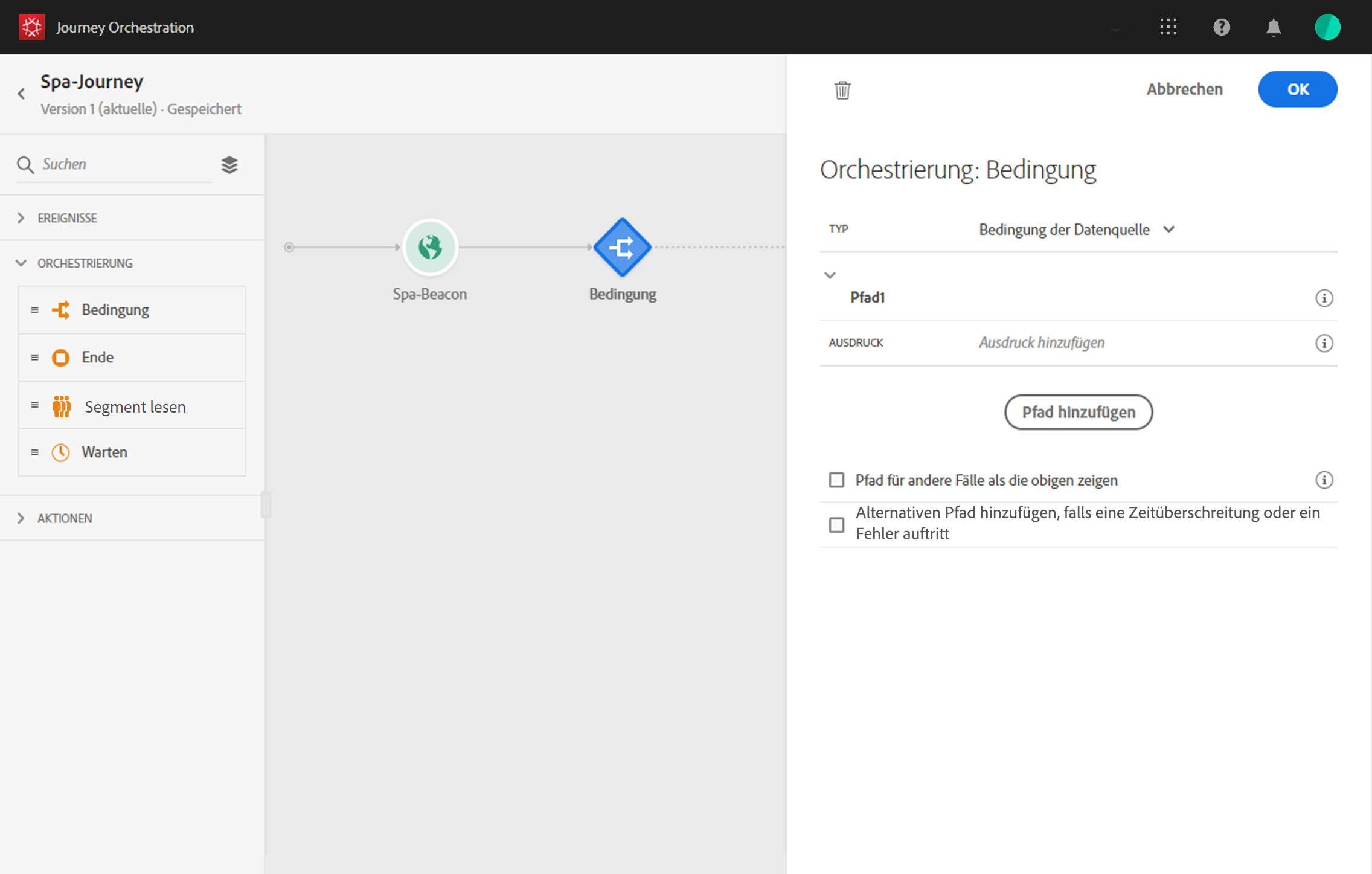Viewport: 1372px width, 874px height.
Task: Click the Ausdruck hinzufügen expression field
Action: [x=1042, y=343]
